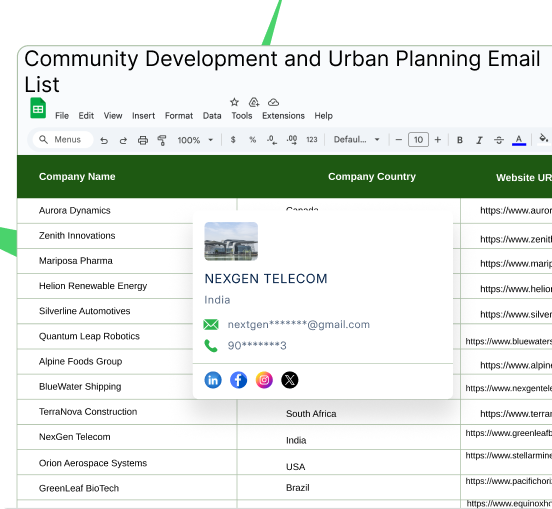Open fill color paint bucket
The height and width of the screenshot is (509, 552).
point(544,139)
